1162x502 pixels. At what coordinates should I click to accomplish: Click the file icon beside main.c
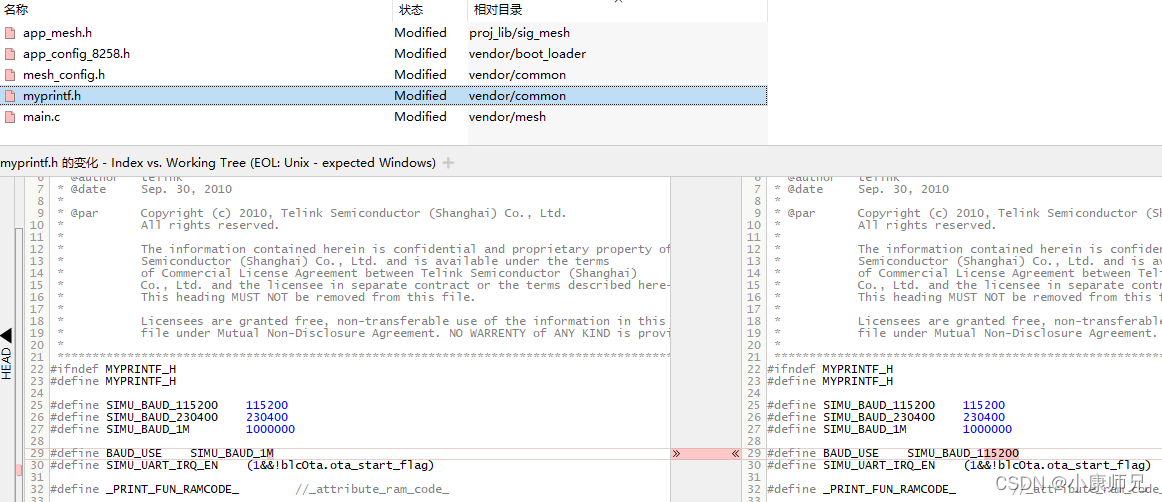pos(10,117)
